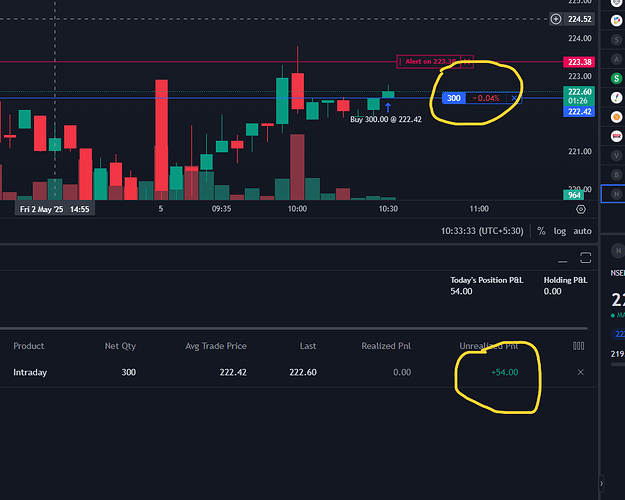This screenshot has height=500, width=625.
Task: Select the Intraday product cell
Action: [30, 372]
